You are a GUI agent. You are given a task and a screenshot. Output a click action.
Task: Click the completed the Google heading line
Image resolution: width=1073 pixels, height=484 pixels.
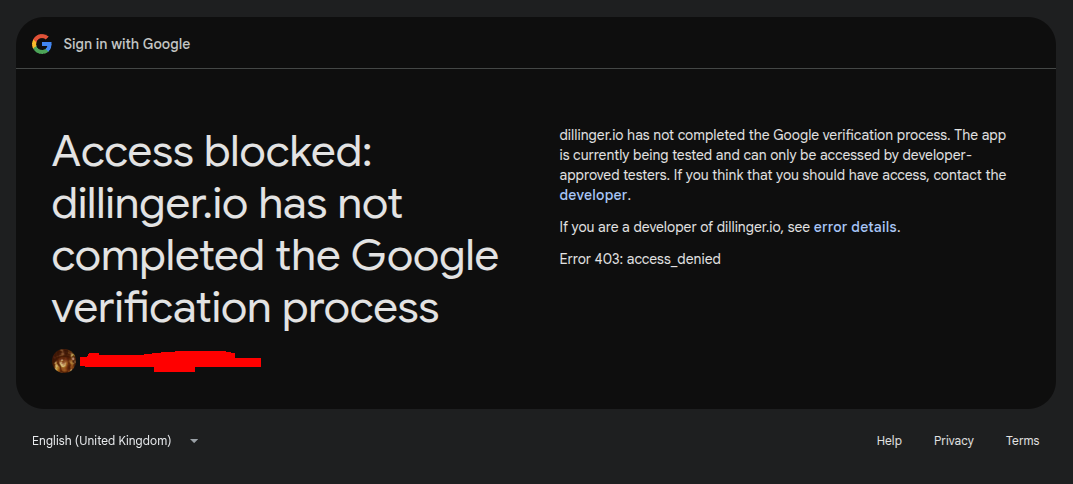click(274, 255)
